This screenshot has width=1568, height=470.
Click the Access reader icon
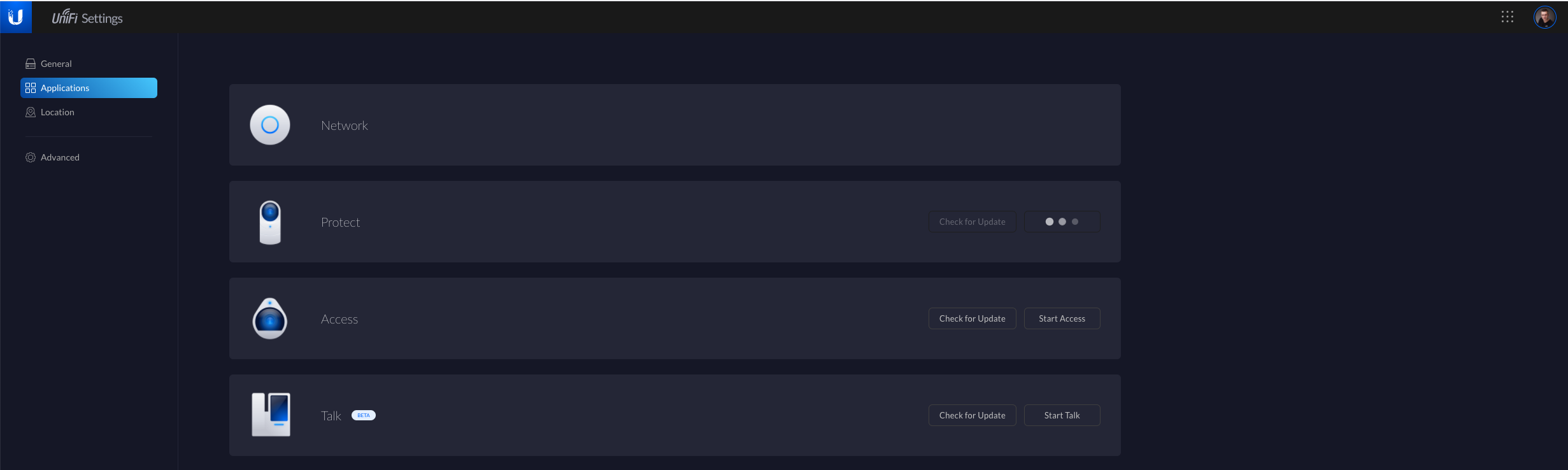pyautogui.click(x=270, y=318)
